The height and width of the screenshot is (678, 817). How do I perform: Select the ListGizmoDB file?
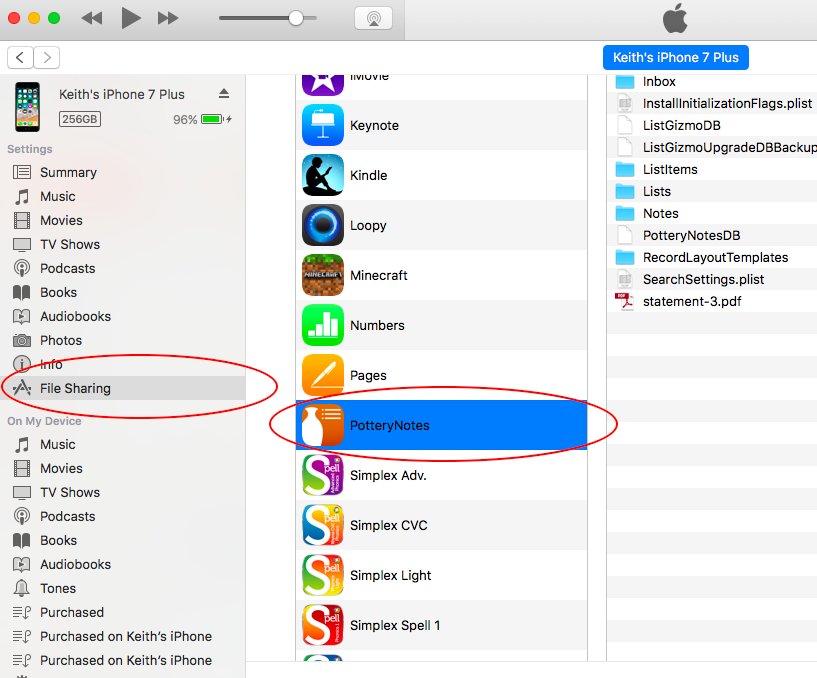click(712, 126)
